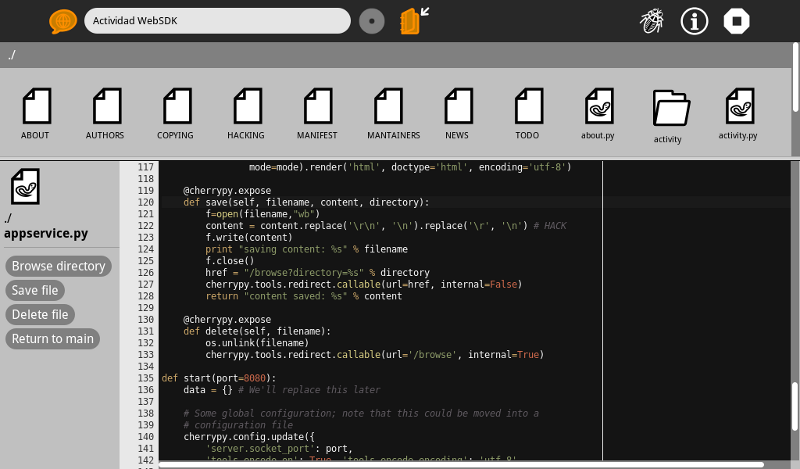This screenshot has width=800, height=469.
Task: Select the MANTAINERS file
Action: click(387, 106)
